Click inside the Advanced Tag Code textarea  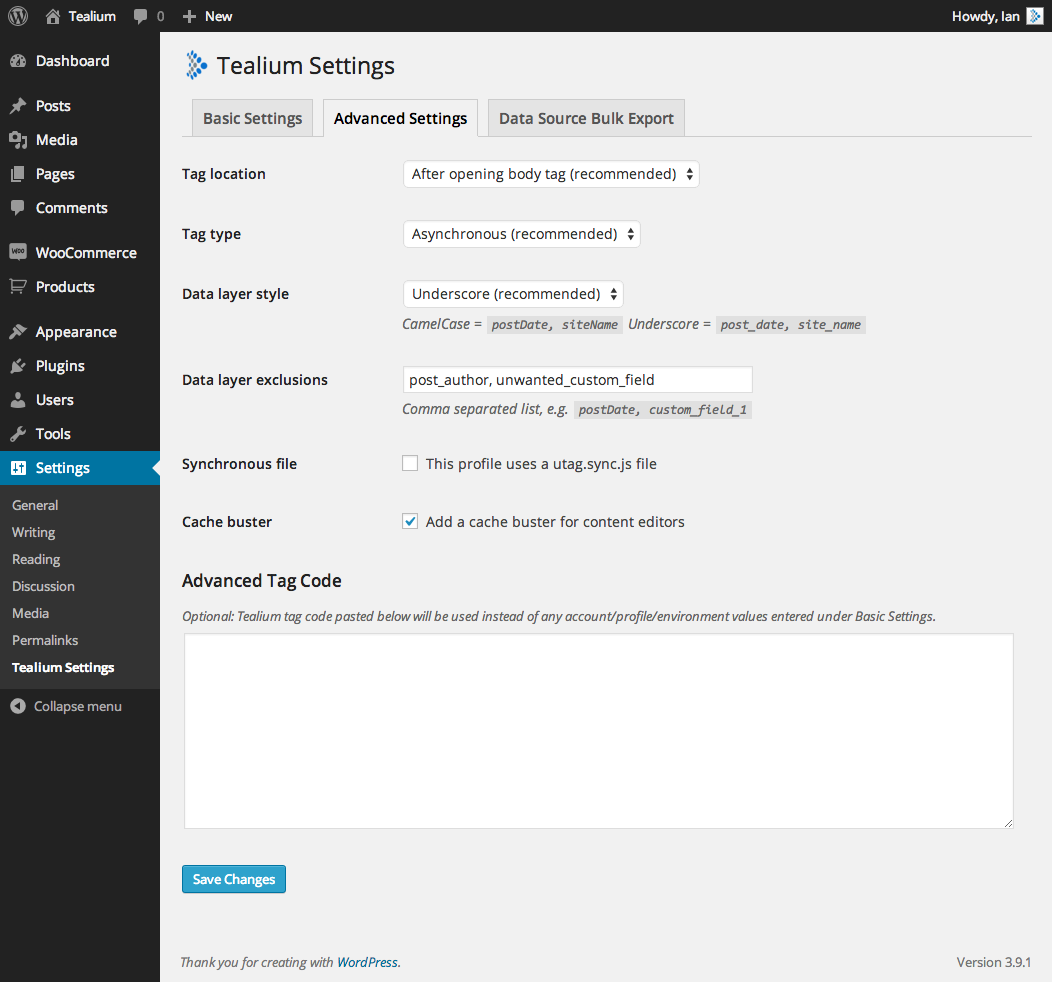pyautogui.click(x=598, y=730)
